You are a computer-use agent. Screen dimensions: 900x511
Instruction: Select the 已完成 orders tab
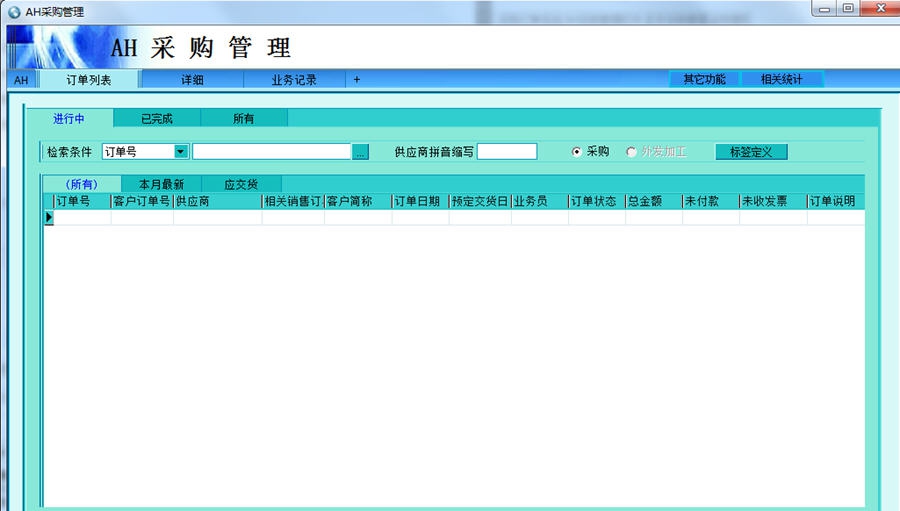point(157,118)
